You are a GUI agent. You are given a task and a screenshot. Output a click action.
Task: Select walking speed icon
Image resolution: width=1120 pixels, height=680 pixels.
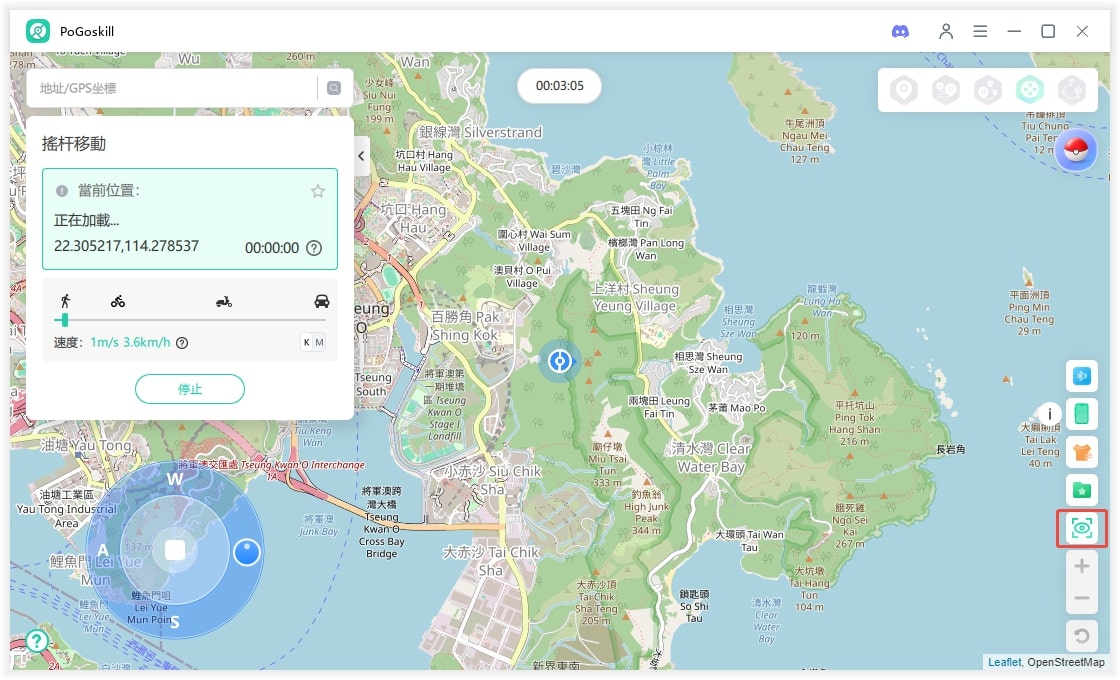(x=66, y=301)
